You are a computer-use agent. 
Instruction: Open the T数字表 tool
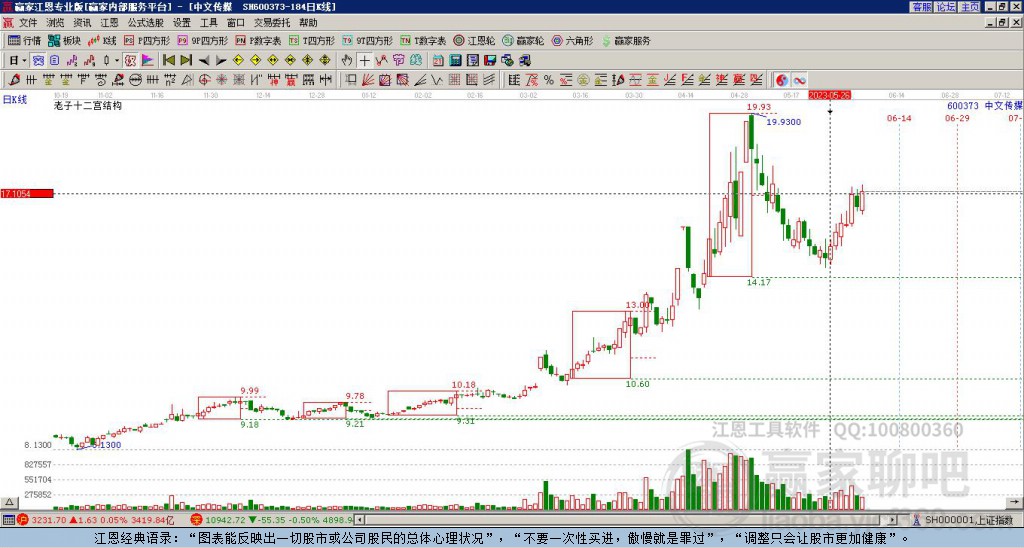click(423, 40)
